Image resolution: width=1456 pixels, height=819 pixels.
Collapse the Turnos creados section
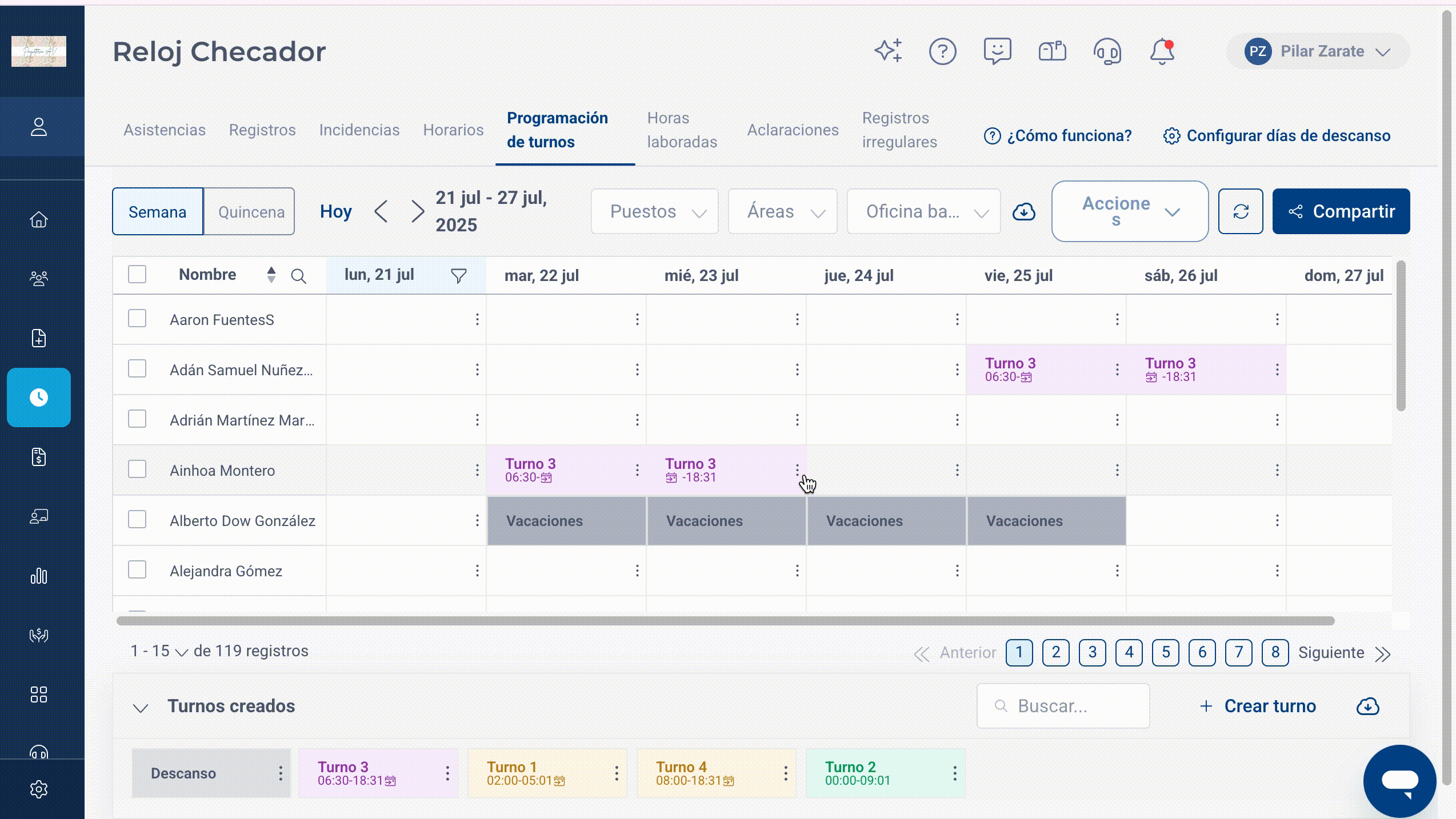(141, 708)
